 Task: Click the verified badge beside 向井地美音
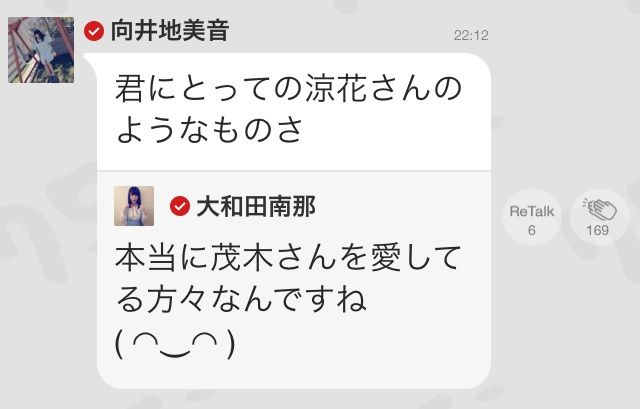coord(94,31)
